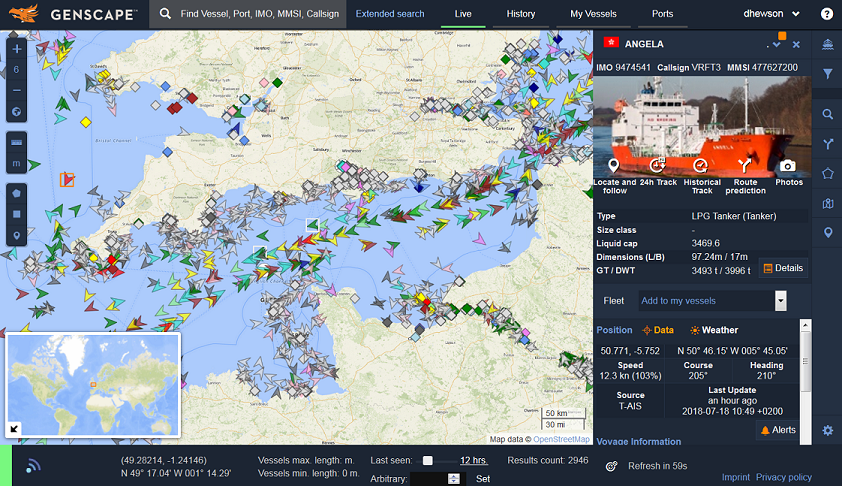842x486 pixels.
Task: Click Locate and follow pin icon
Action: [614, 165]
